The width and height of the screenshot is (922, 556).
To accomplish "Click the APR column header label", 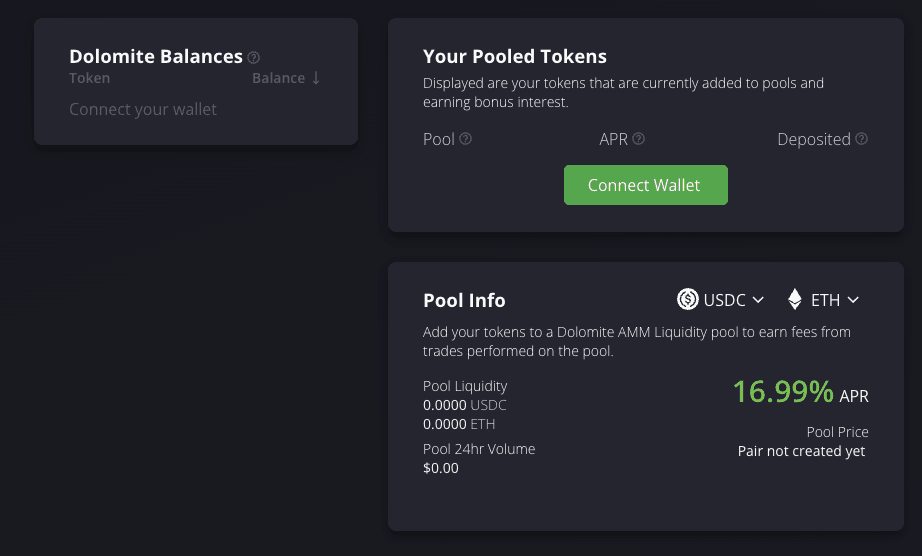I will (x=613, y=139).
